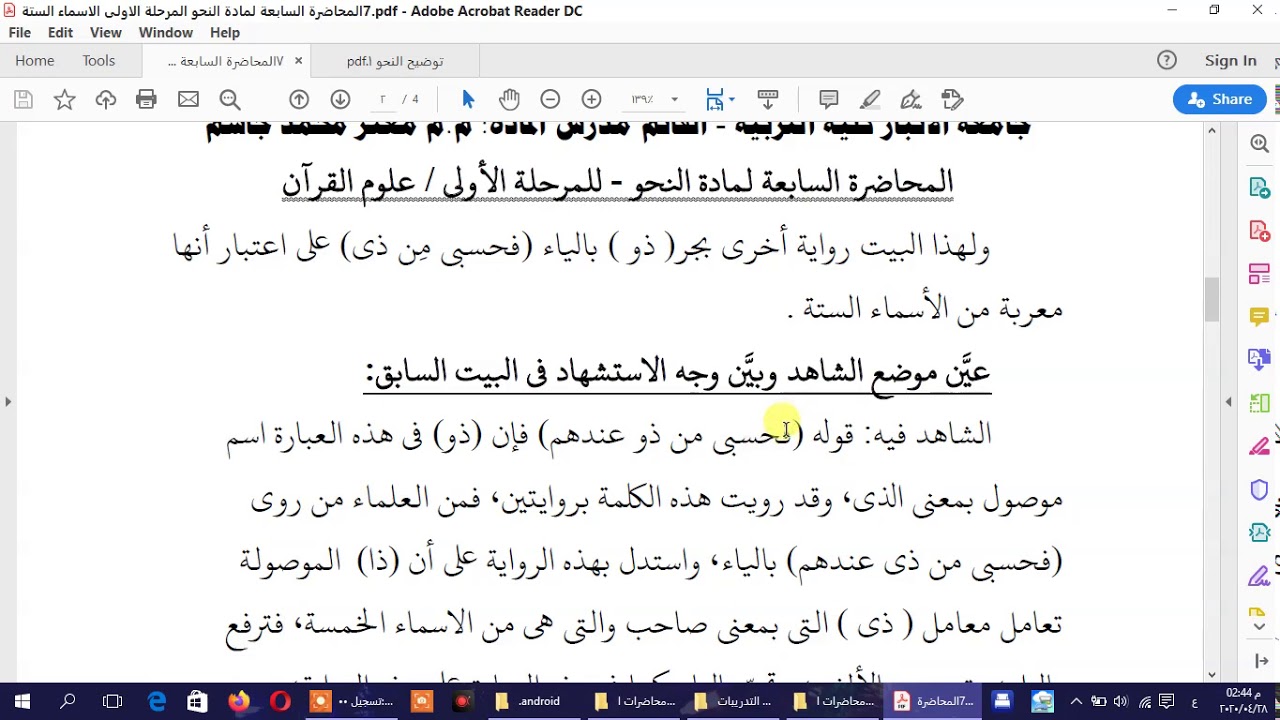The image size is (1280, 720).
Task: Go to the next page arrow
Action: 340,99
